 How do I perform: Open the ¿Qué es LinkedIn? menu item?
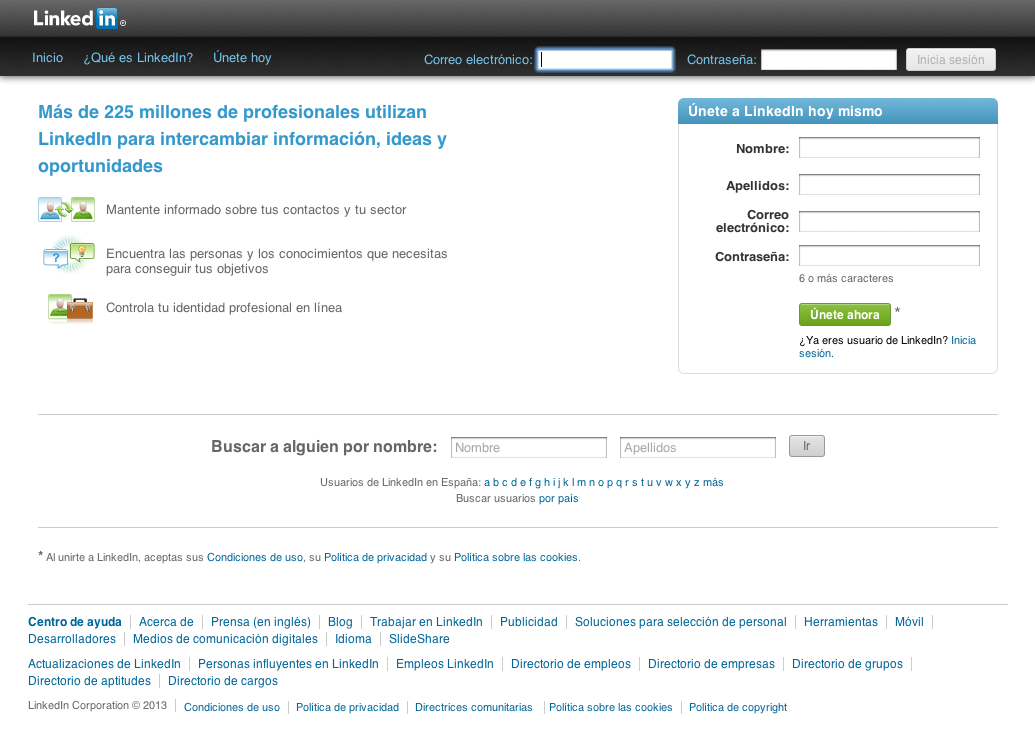coord(138,58)
